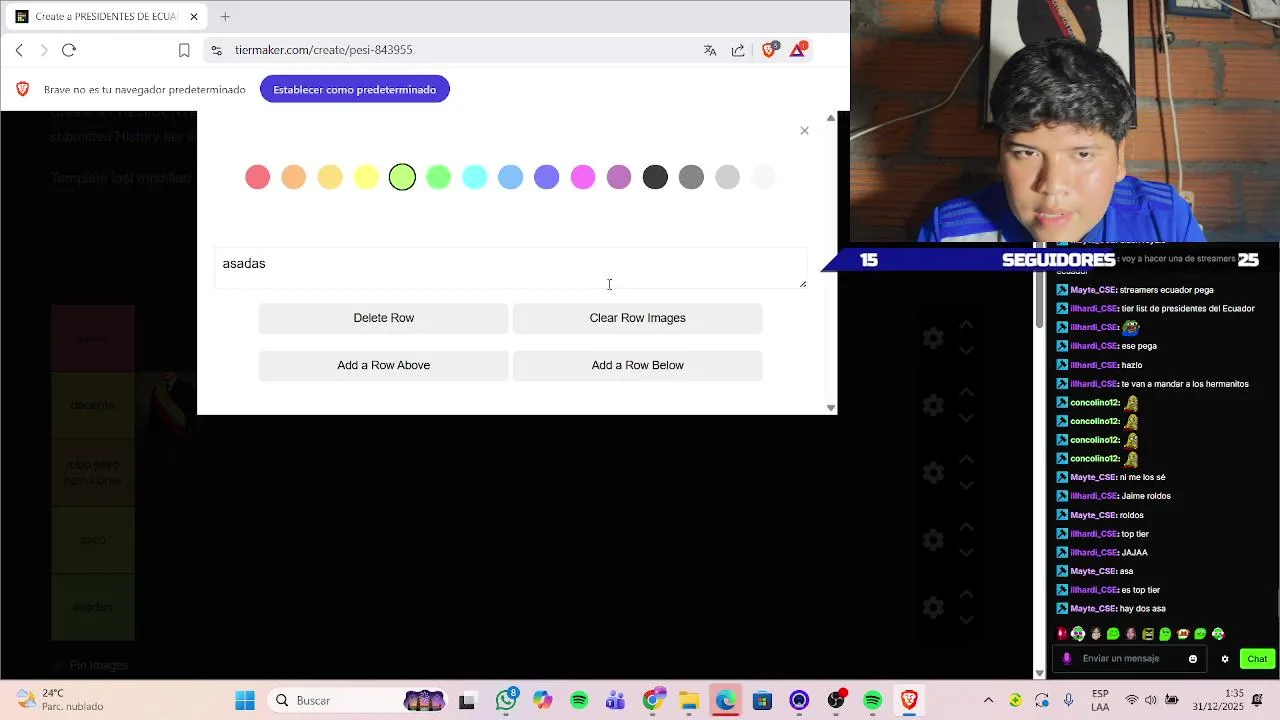The image size is (1280, 720).
Task: Open File Explorer from the taskbar
Action: pyautogui.click(x=689, y=700)
